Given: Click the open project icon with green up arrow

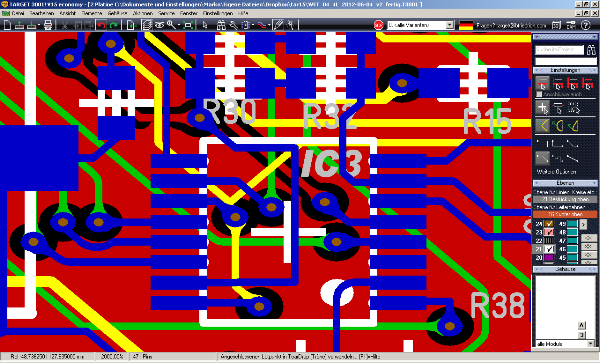Looking at the screenshot, I should point(19,25).
